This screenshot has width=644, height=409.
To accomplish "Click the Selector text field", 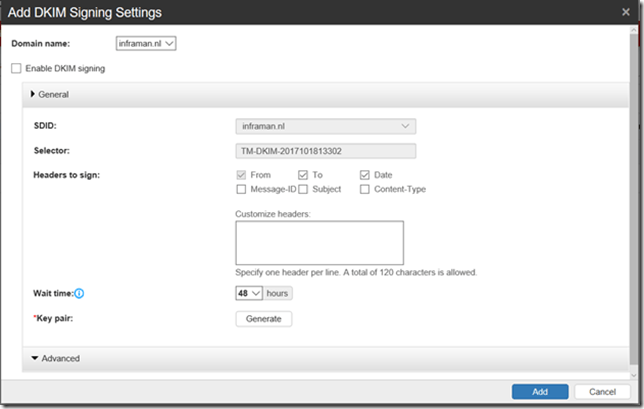I will click(x=325, y=151).
